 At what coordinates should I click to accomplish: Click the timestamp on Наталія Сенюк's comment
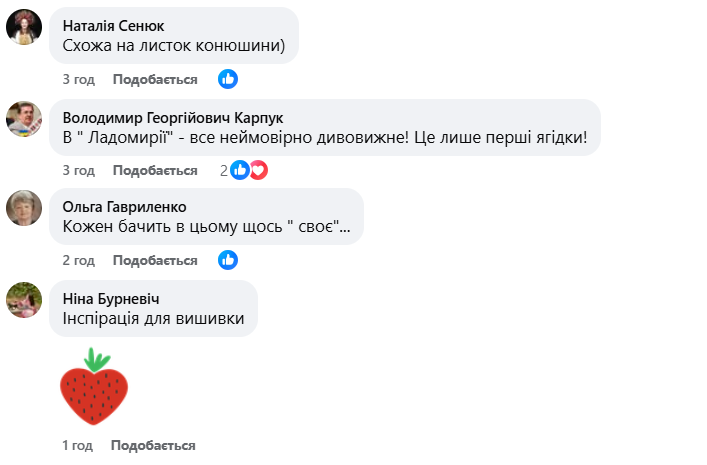(x=78, y=79)
